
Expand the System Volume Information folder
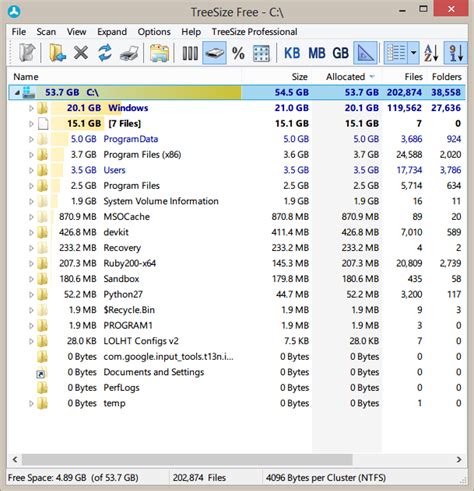click(x=31, y=201)
